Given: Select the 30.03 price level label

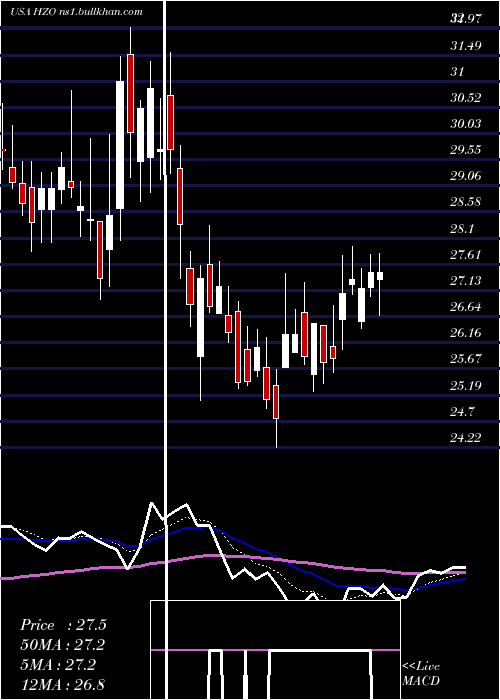Looking at the screenshot, I should pos(466,124).
